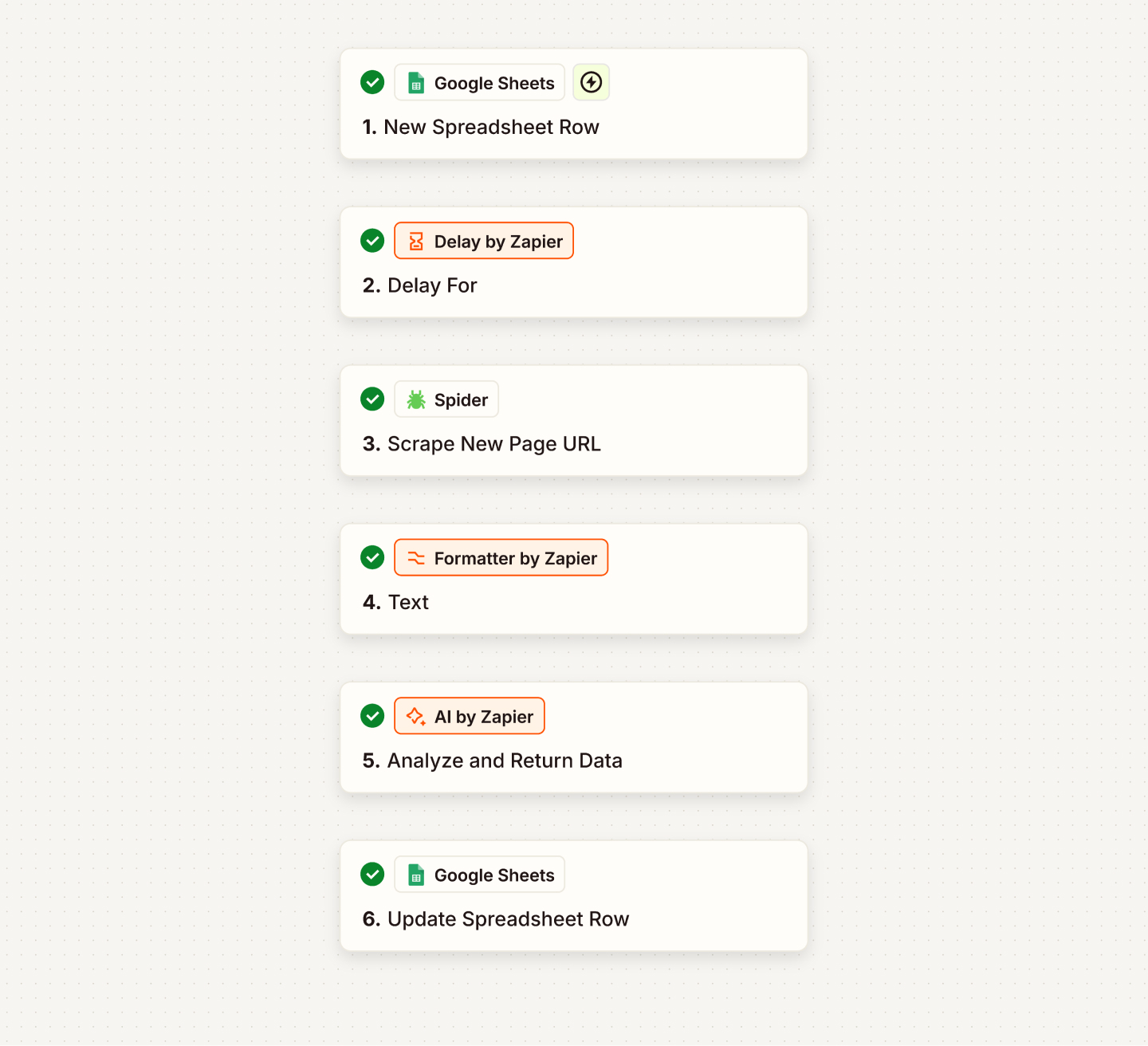This screenshot has width=1148, height=1046.
Task: Open the Delay For step
Action: coord(431,285)
